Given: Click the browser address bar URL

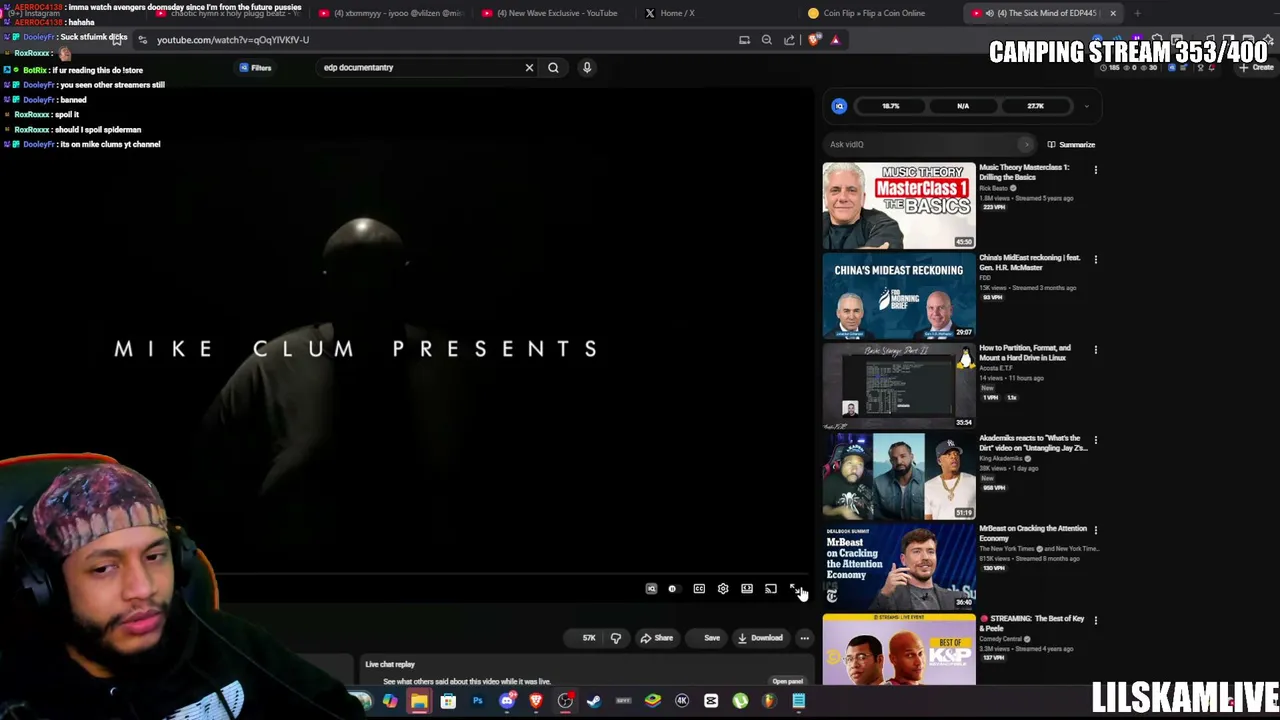Looking at the screenshot, I should (233, 40).
